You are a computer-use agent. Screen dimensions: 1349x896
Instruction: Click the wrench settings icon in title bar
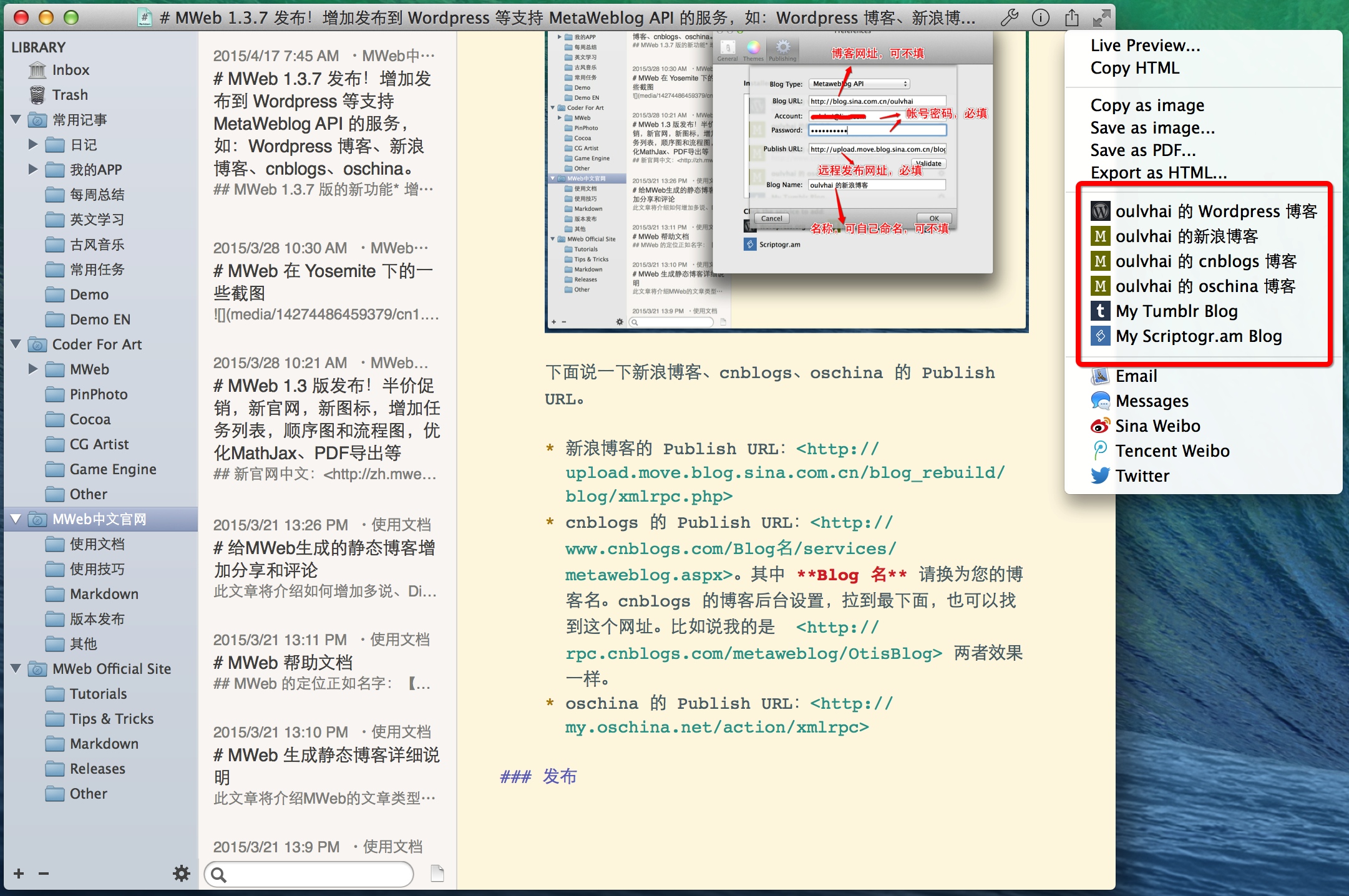1009,17
